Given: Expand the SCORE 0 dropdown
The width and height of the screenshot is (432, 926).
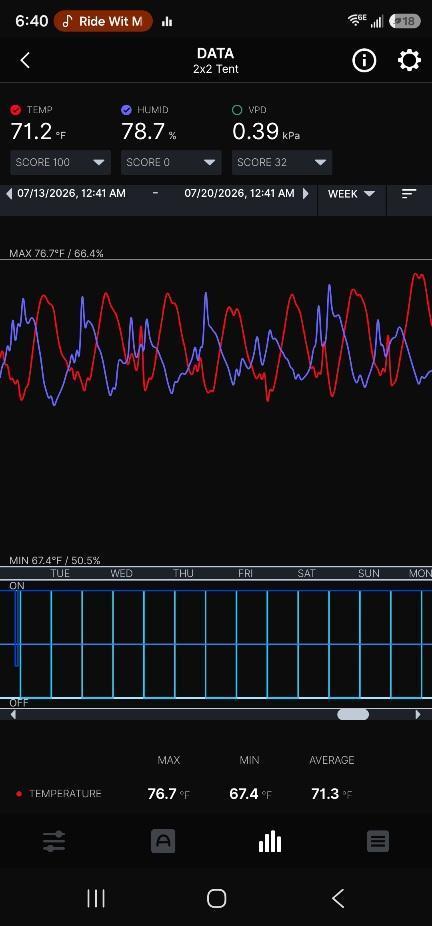Looking at the screenshot, I should click(x=171, y=162).
